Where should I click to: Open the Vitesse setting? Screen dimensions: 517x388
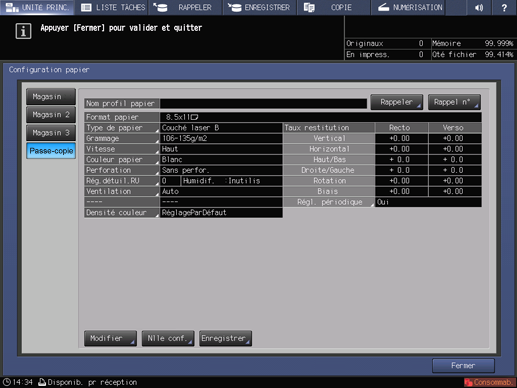tap(122, 149)
